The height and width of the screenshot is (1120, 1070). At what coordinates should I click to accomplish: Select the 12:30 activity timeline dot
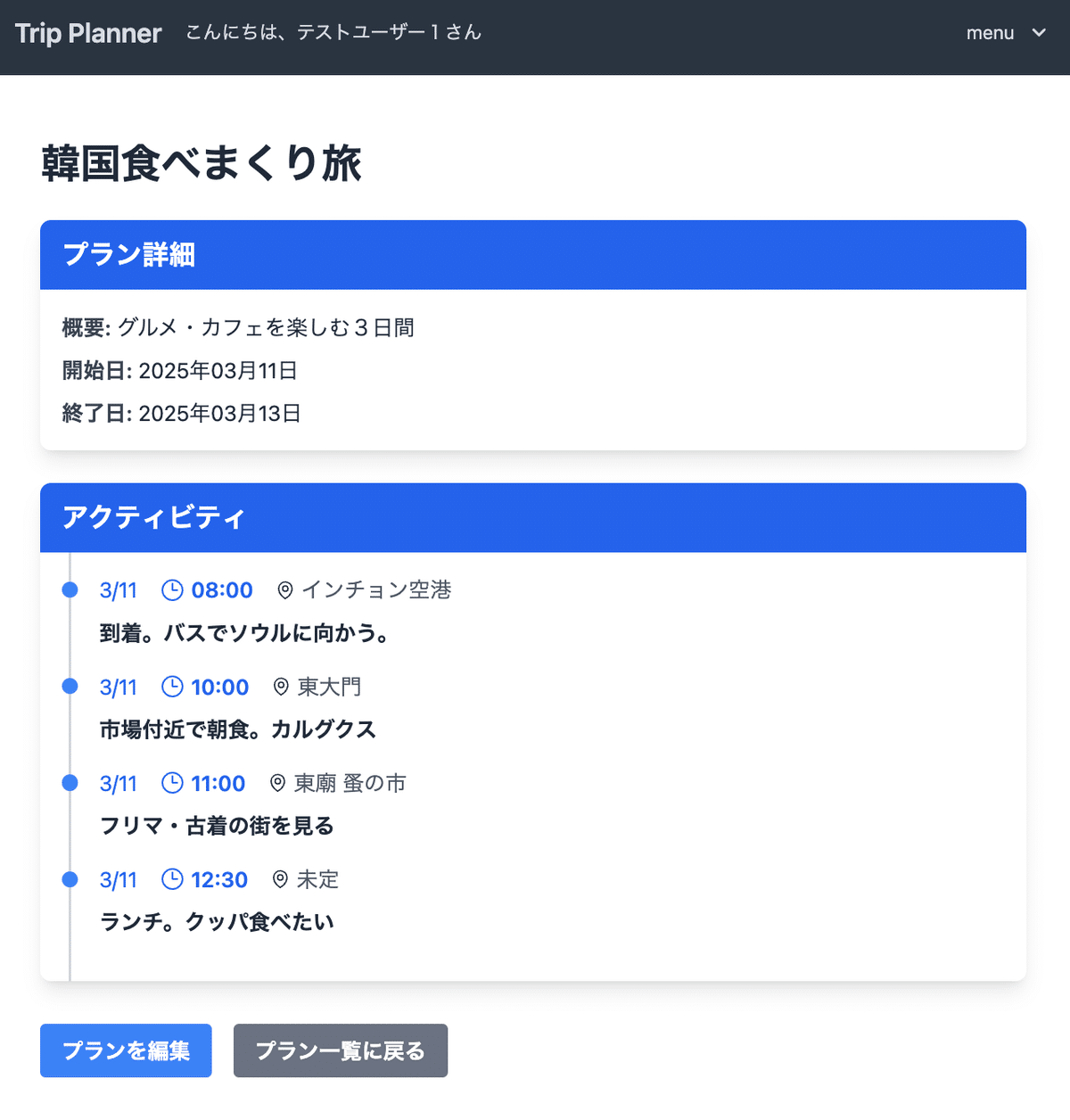[70, 878]
